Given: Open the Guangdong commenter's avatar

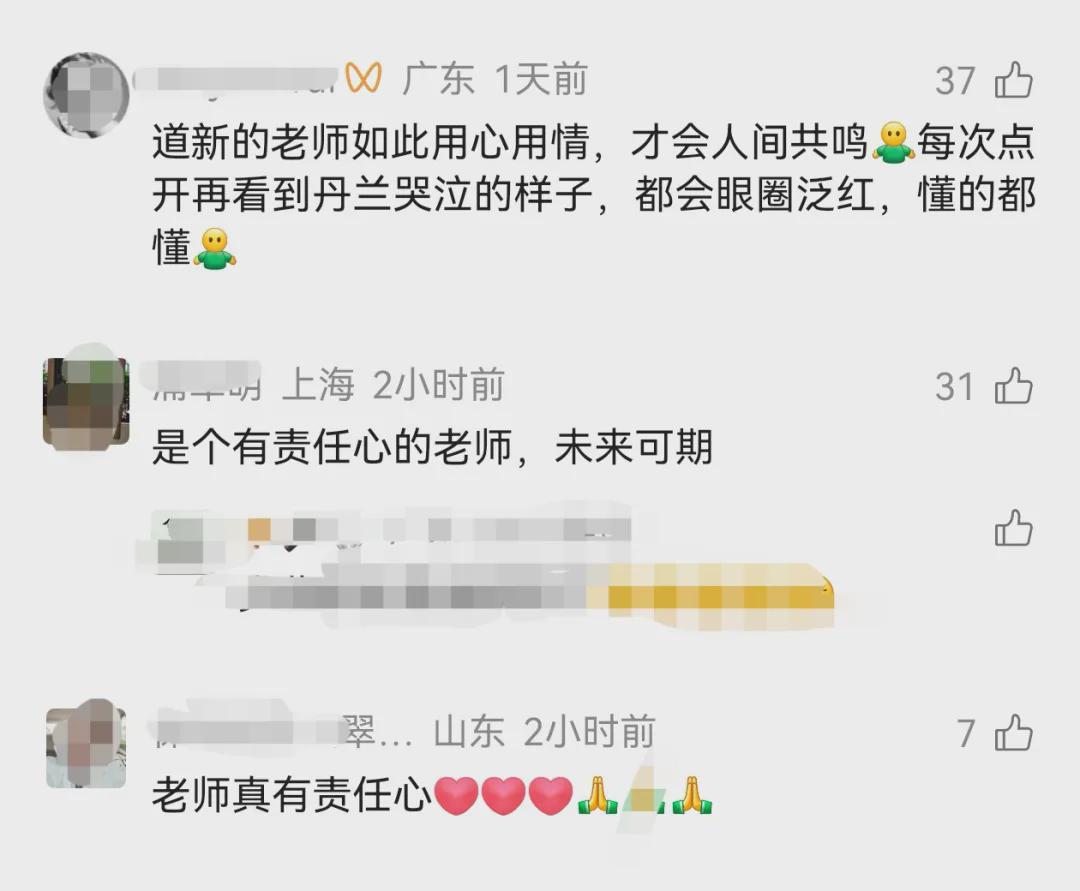Looking at the screenshot, I should pyautogui.click(x=86, y=95).
